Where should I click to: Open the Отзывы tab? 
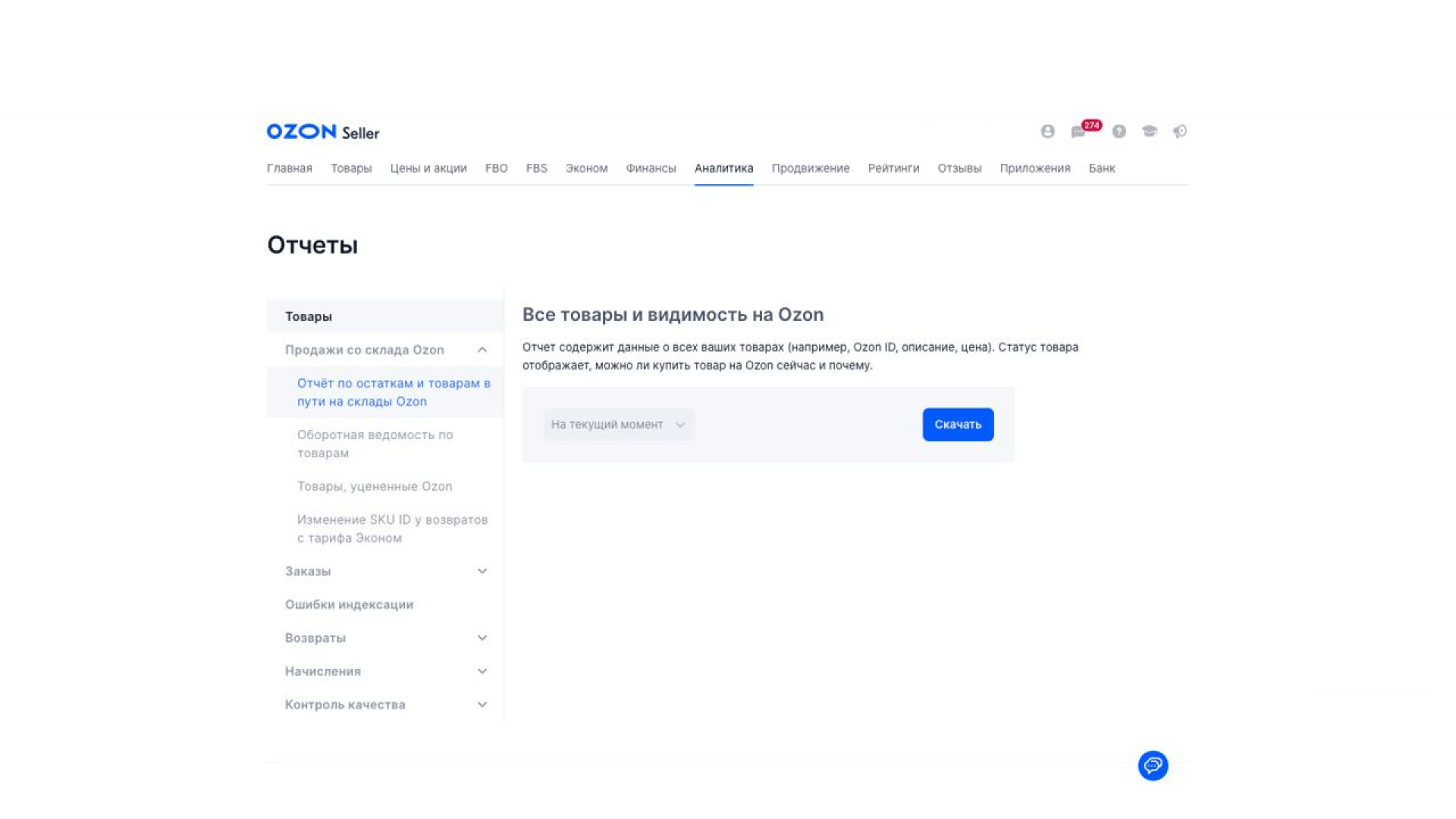[x=960, y=168]
